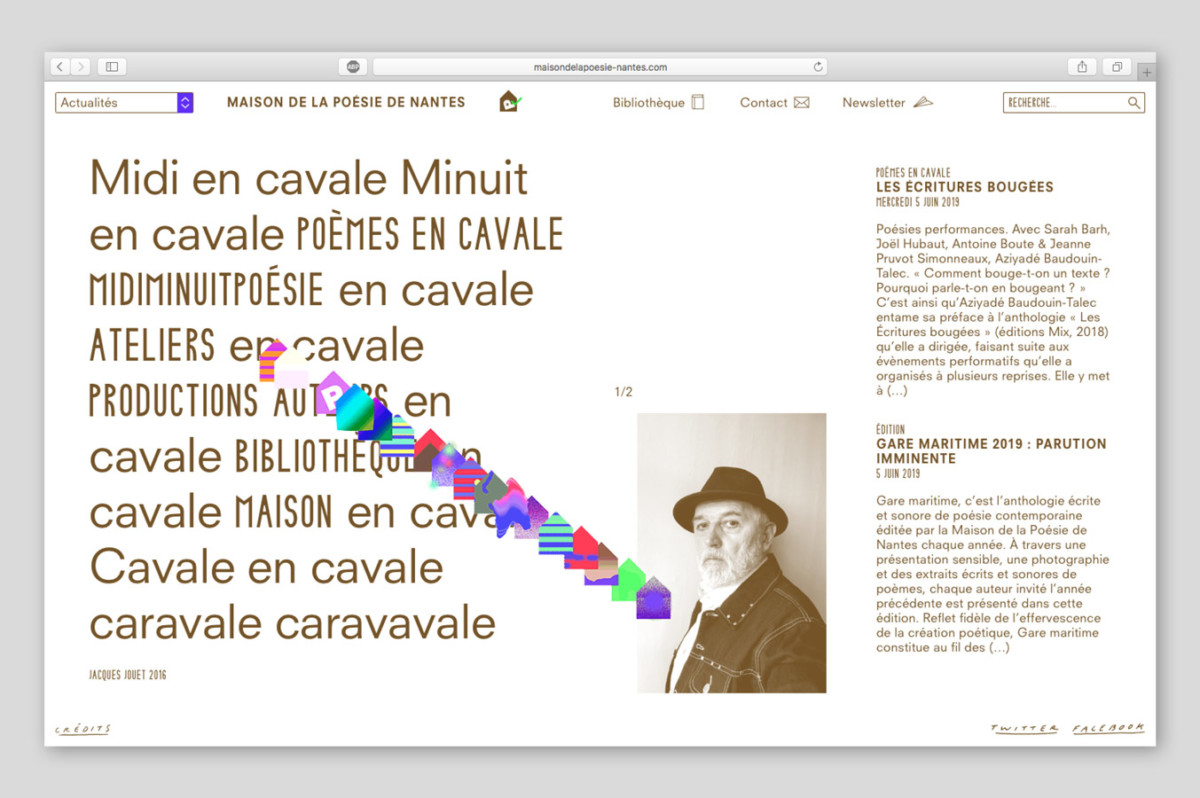
Task: Open the Crédits footer link
Action: 83,729
